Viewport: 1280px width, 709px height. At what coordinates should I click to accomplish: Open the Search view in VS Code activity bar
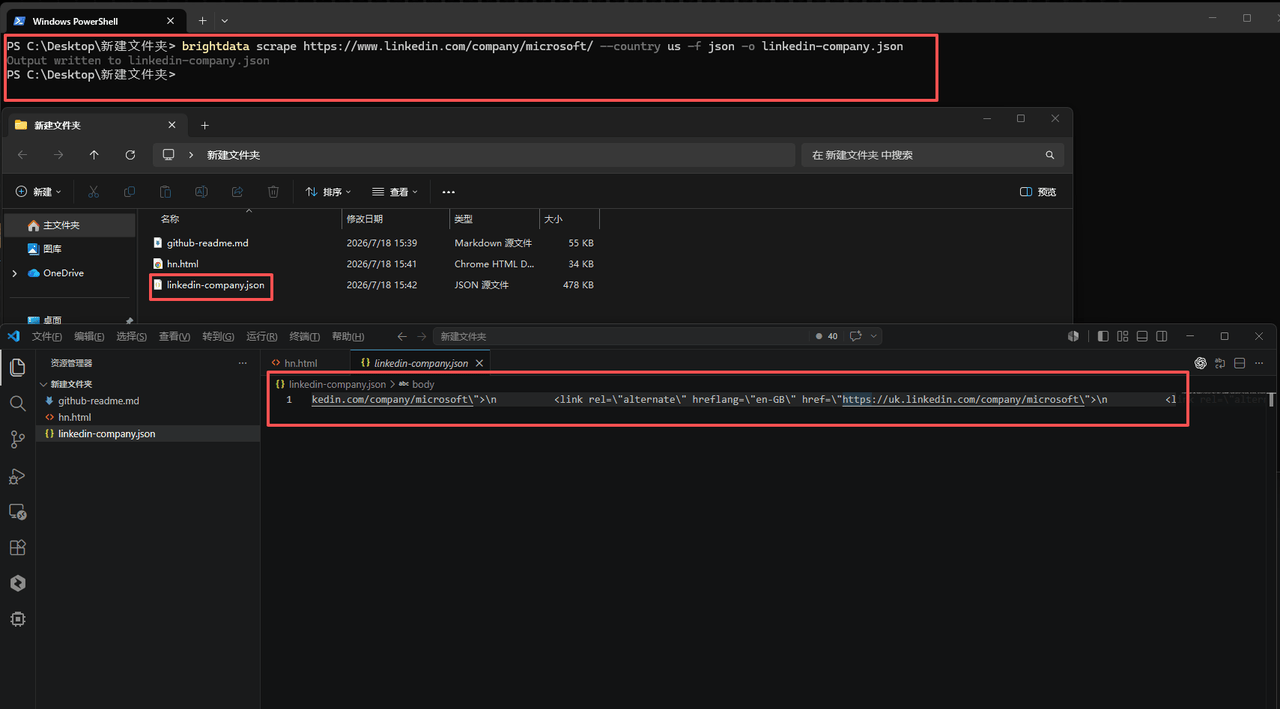point(17,403)
